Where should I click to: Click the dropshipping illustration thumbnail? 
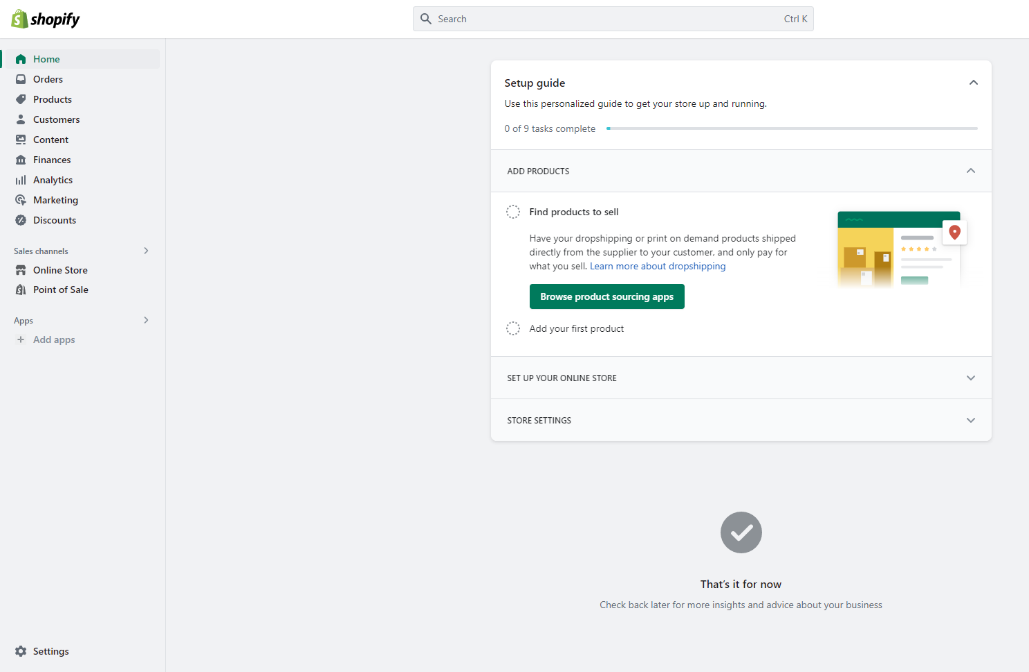point(901,249)
